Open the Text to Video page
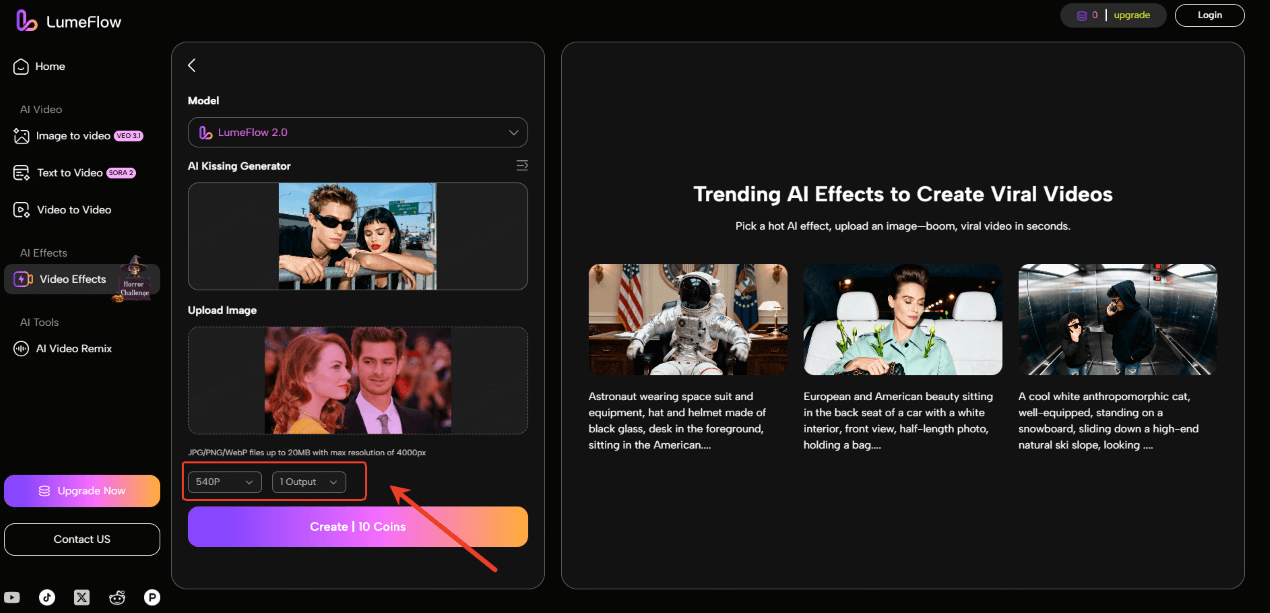 point(70,173)
